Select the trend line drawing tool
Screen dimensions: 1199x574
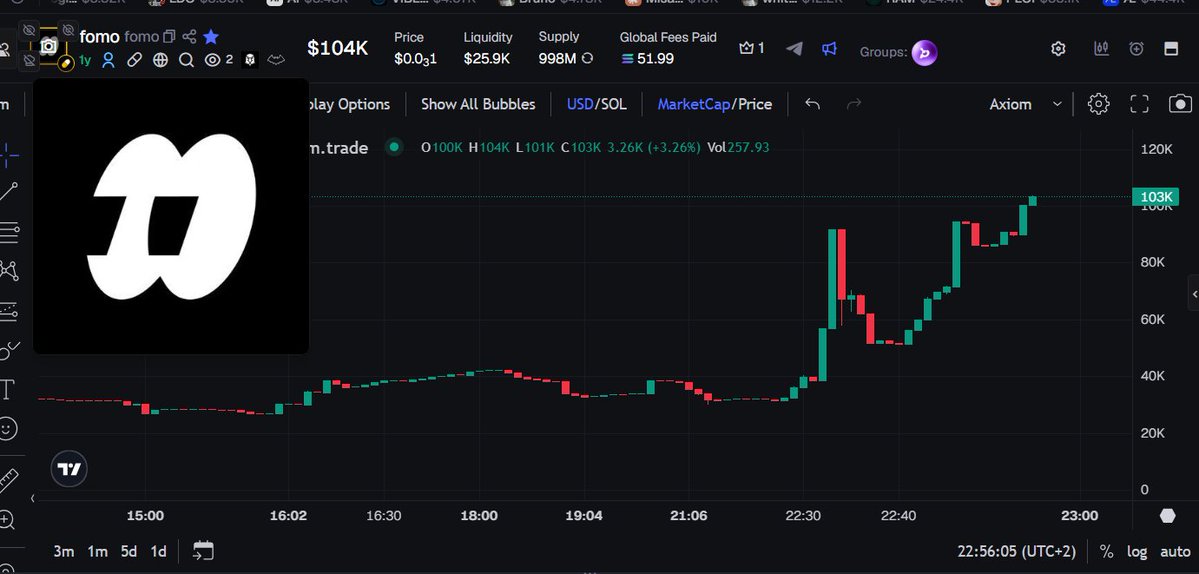pos(8,192)
